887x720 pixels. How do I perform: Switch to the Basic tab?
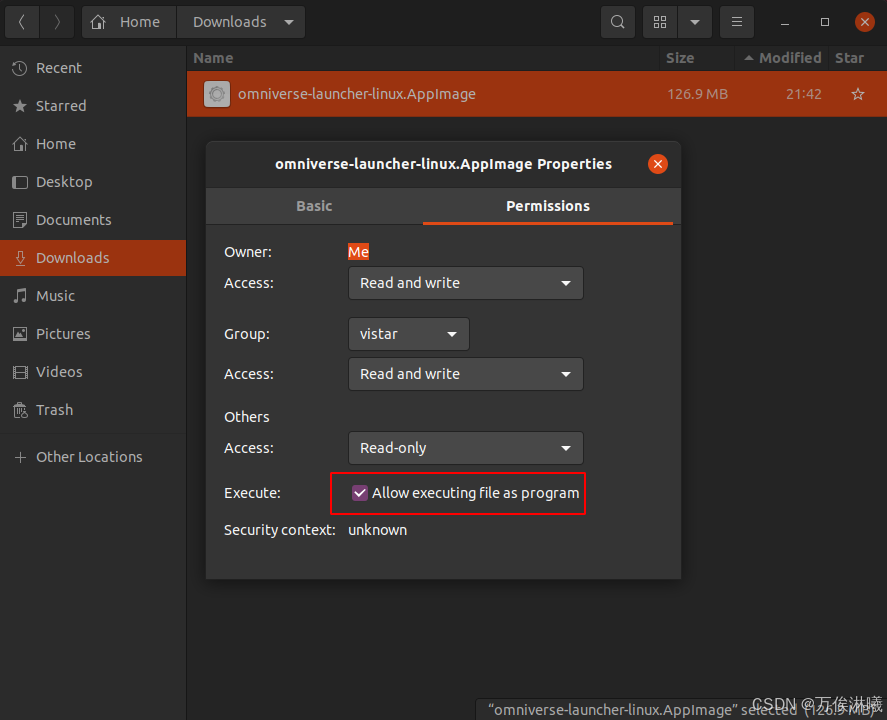[x=314, y=206]
